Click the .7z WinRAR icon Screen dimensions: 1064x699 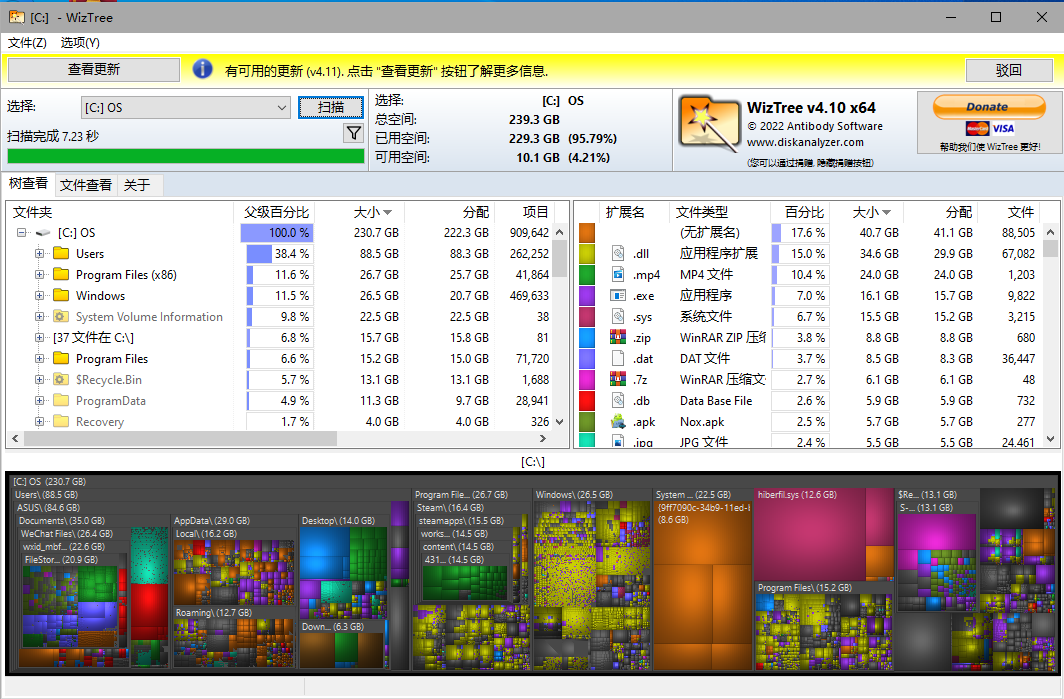(618, 379)
